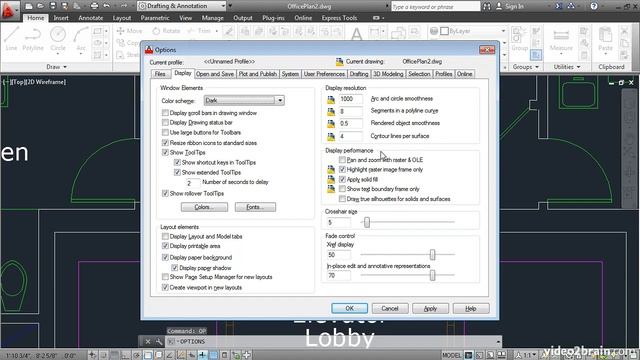Screen dimensions: 640x360
Task: Switch to the Files tab in Options
Action: coord(160,74)
